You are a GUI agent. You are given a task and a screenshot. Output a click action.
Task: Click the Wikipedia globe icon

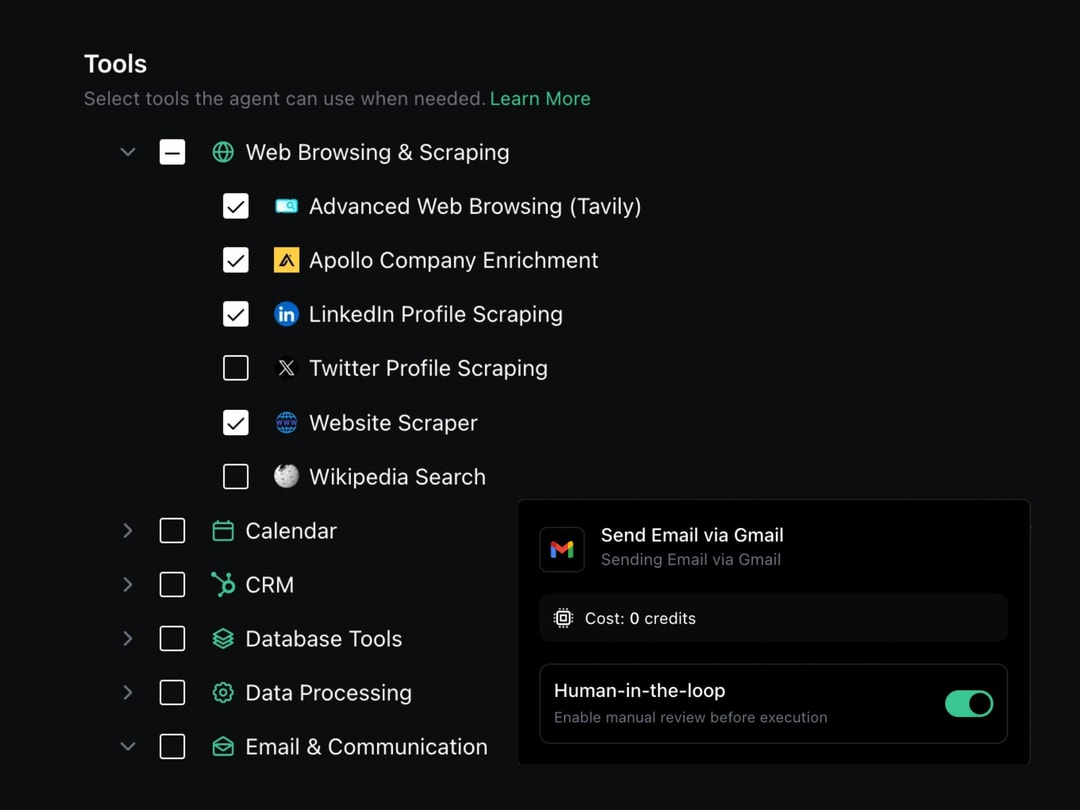(x=286, y=477)
